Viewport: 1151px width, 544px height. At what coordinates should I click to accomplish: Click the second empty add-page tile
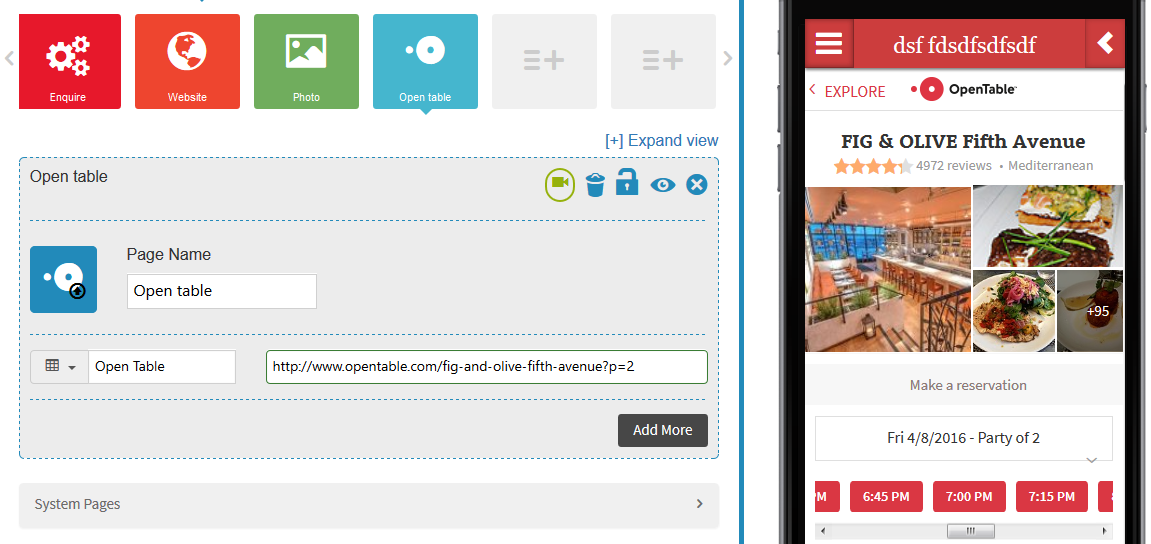point(663,62)
